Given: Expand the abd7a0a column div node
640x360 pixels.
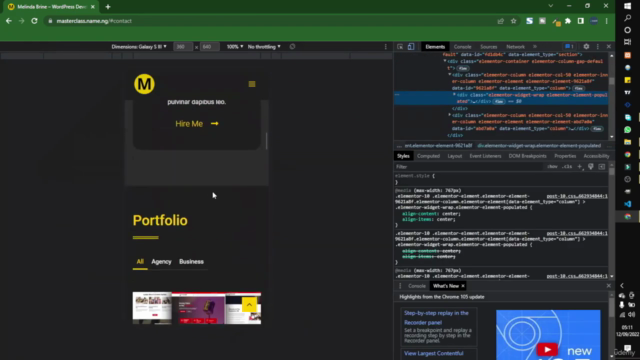Looking at the screenshot, I should tap(450, 115).
